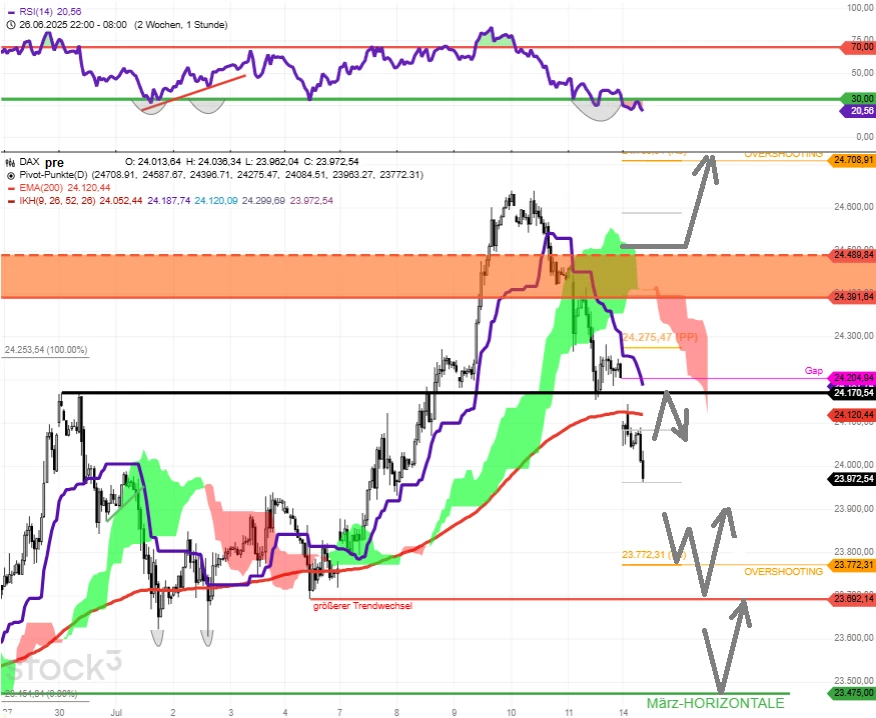Click the 24.275,47 (PP) pivot label
The height and width of the screenshot is (718, 876).
click(x=660, y=337)
